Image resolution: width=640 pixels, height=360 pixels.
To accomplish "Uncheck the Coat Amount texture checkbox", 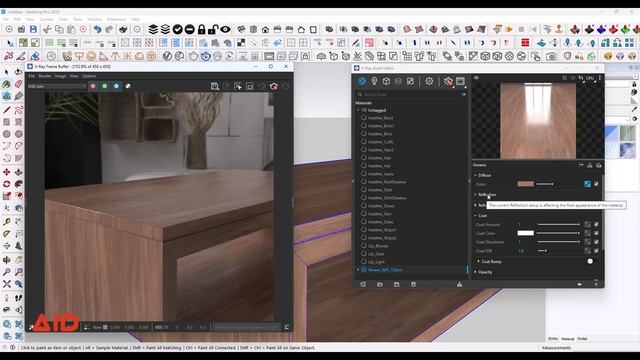I will click(x=596, y=224).
